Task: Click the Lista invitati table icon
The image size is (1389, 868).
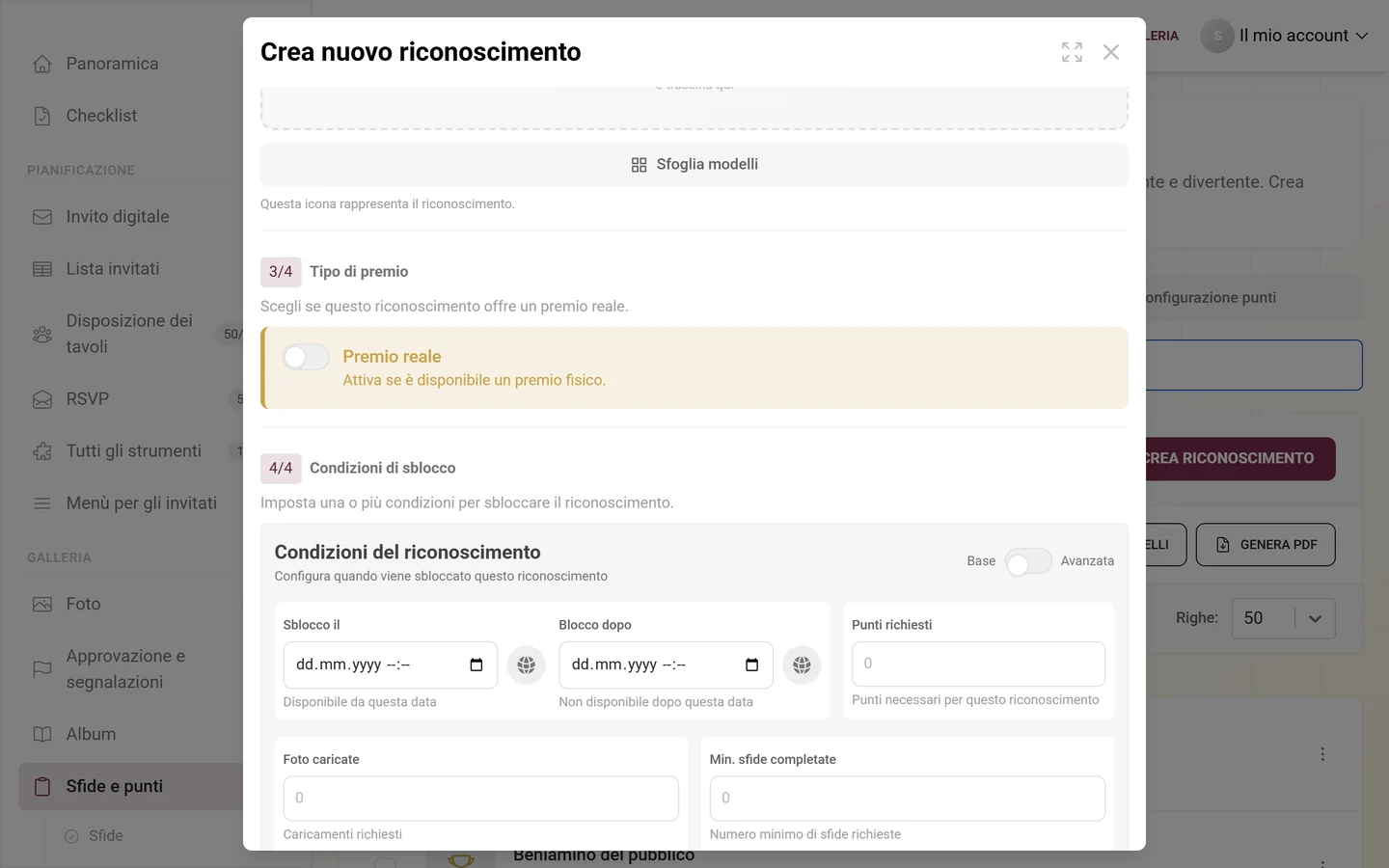Action: 42,269
